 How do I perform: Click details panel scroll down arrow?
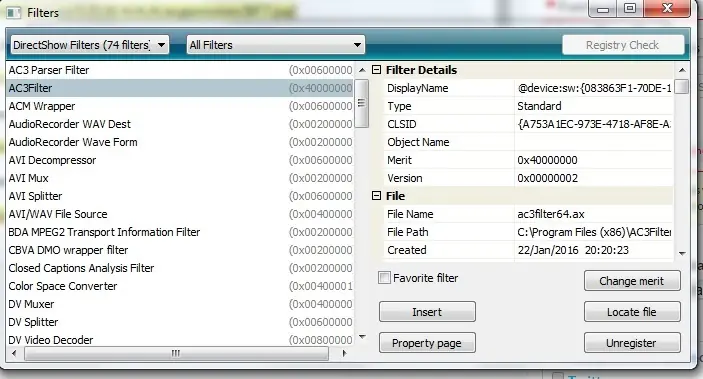682,253
